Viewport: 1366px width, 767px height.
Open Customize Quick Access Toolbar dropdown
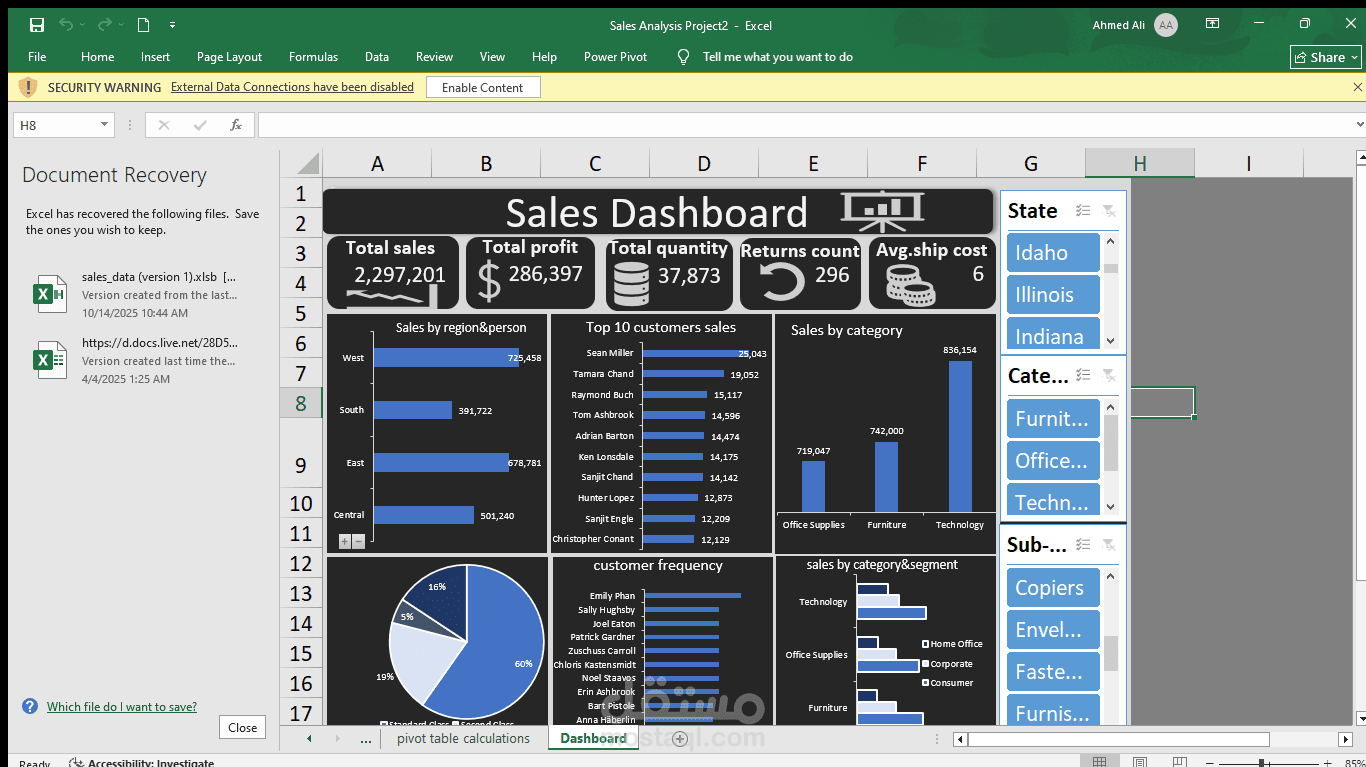click(x=173, y=25)
